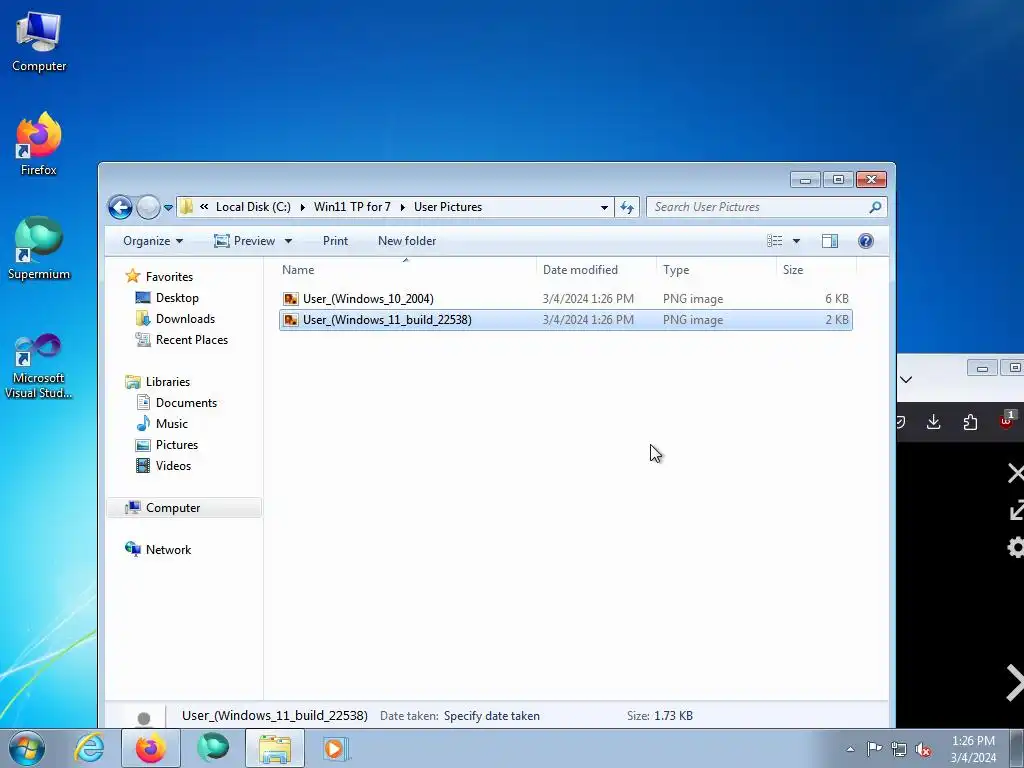The height and width of the screenshot is (768, 1024).
Task: Open the Organize menu
Action: (x=153, y=241)
